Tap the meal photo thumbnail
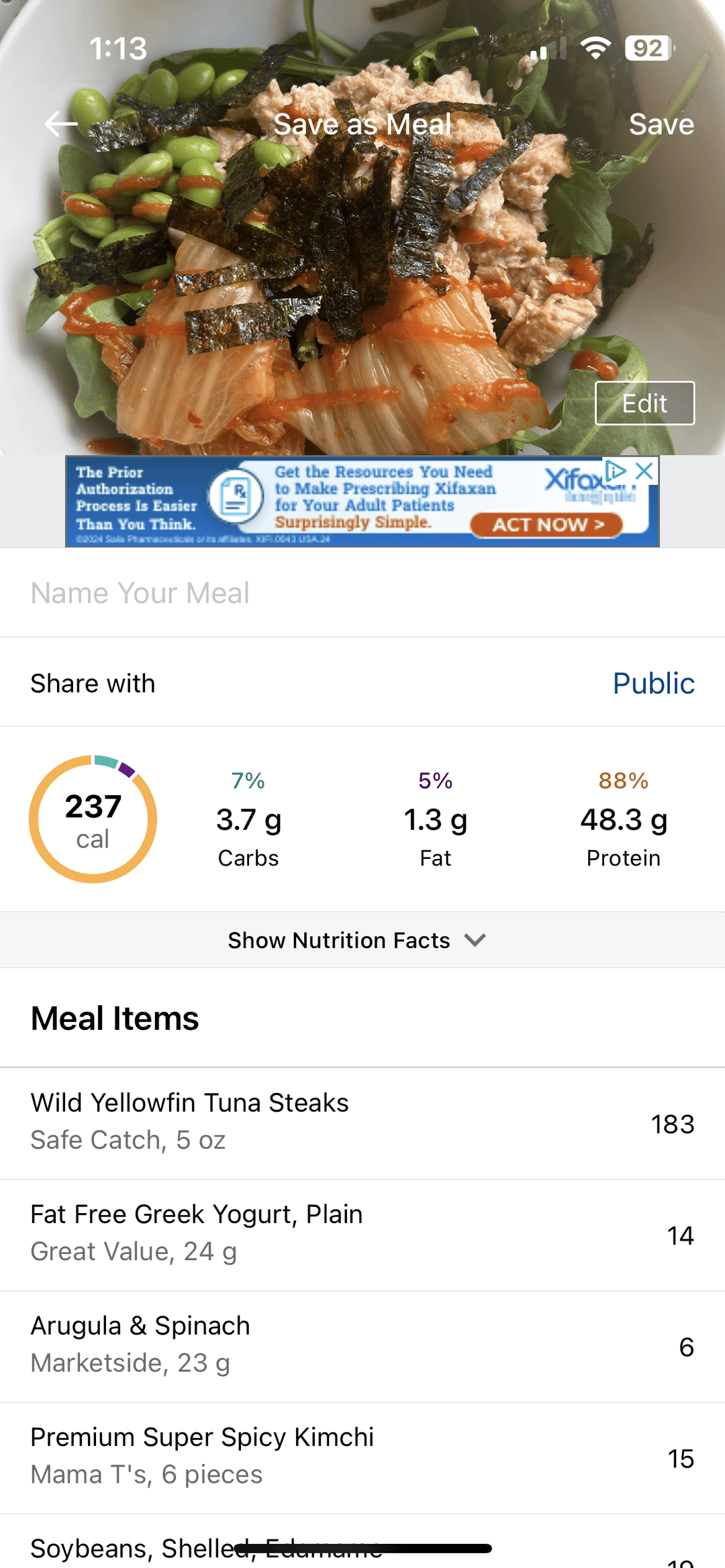The image size is (725, 1568). 362,228
